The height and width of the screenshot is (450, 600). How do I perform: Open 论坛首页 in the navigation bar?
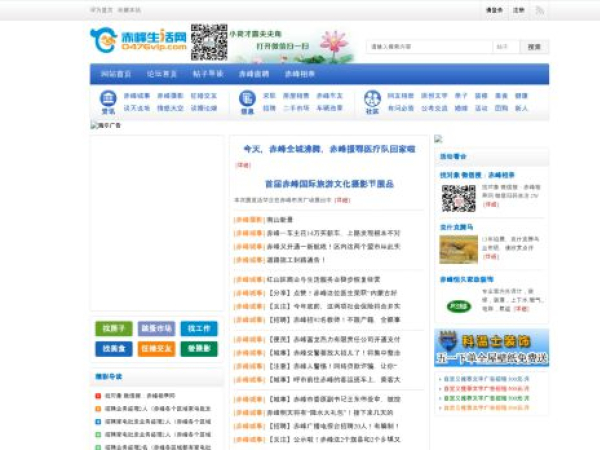tap(162, 74)
